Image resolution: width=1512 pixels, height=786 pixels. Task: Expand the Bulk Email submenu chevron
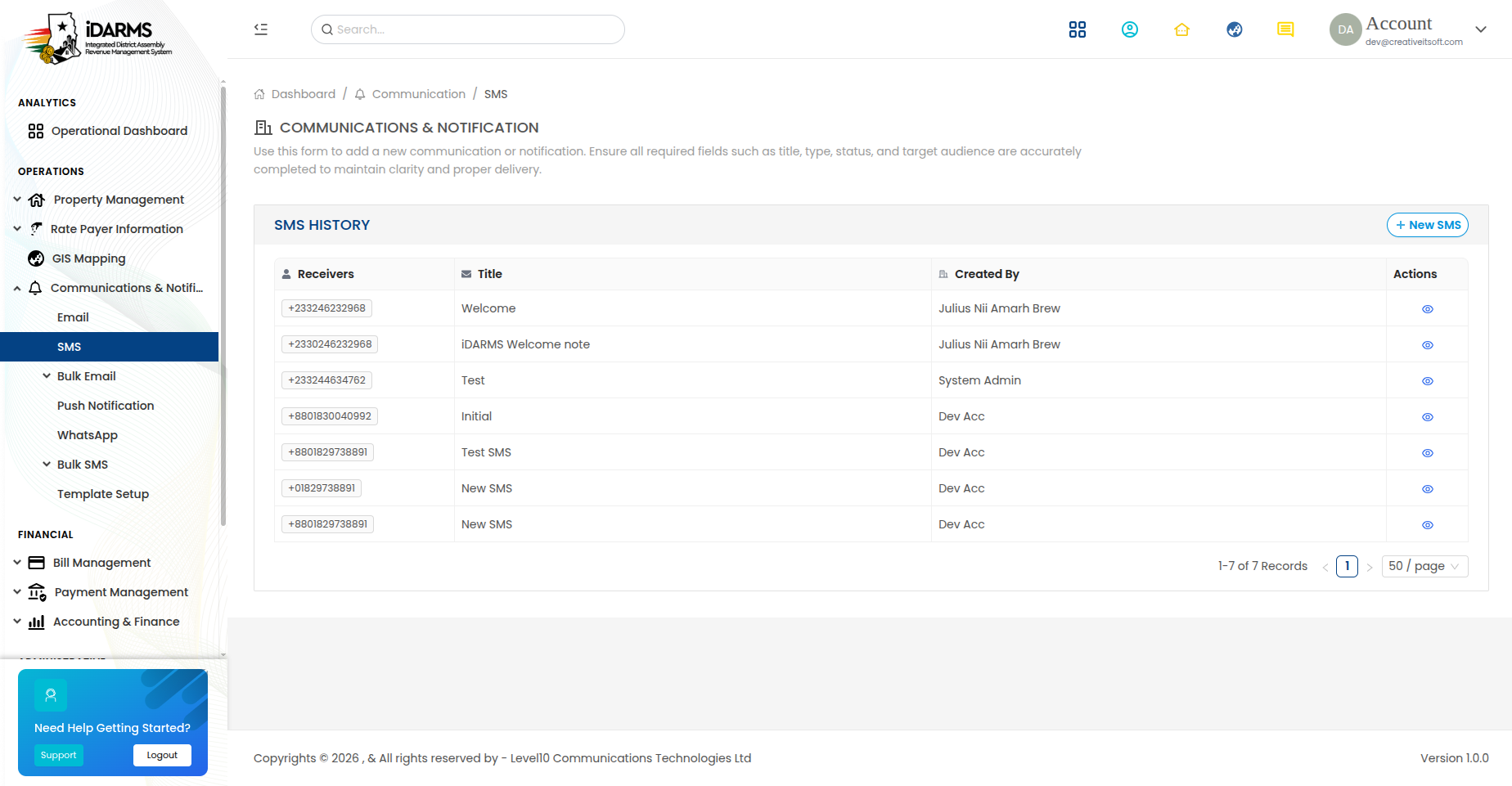point(47,376)
